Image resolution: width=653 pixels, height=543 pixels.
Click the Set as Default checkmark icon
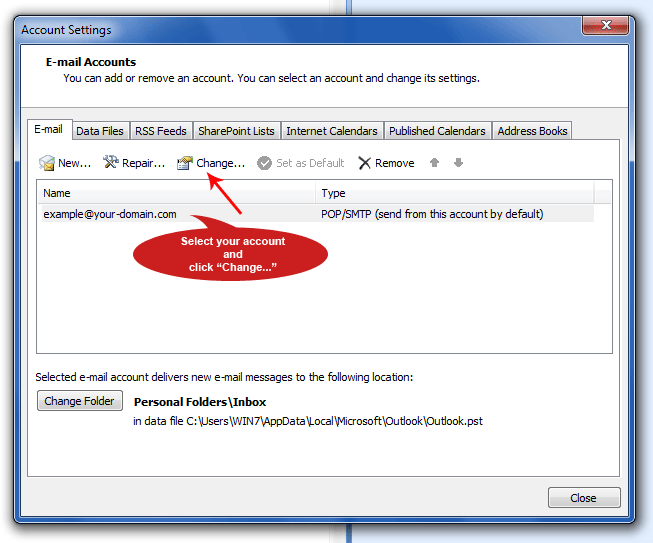pyautogui.click(x=264, y=163)
